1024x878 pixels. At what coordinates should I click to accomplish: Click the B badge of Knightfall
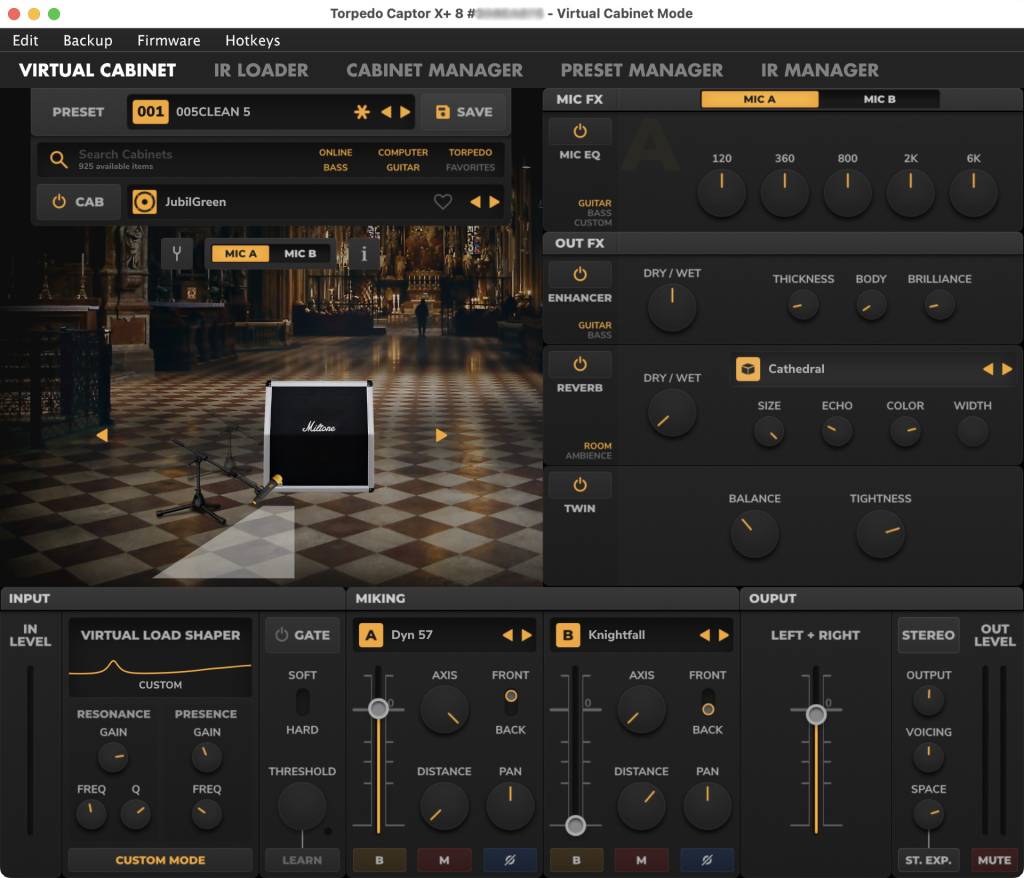click(568, 635)
